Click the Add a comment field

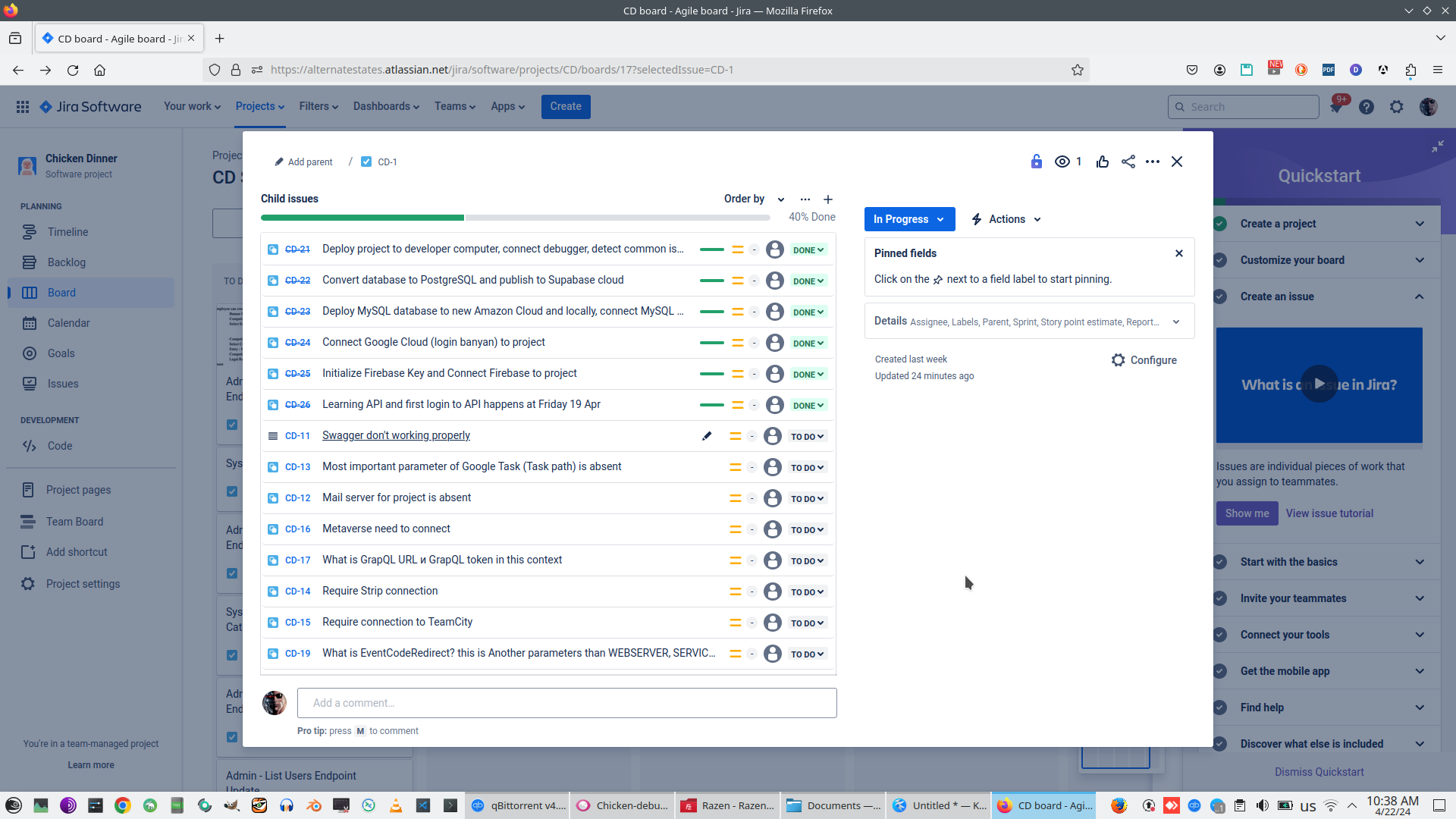point(566,703)
